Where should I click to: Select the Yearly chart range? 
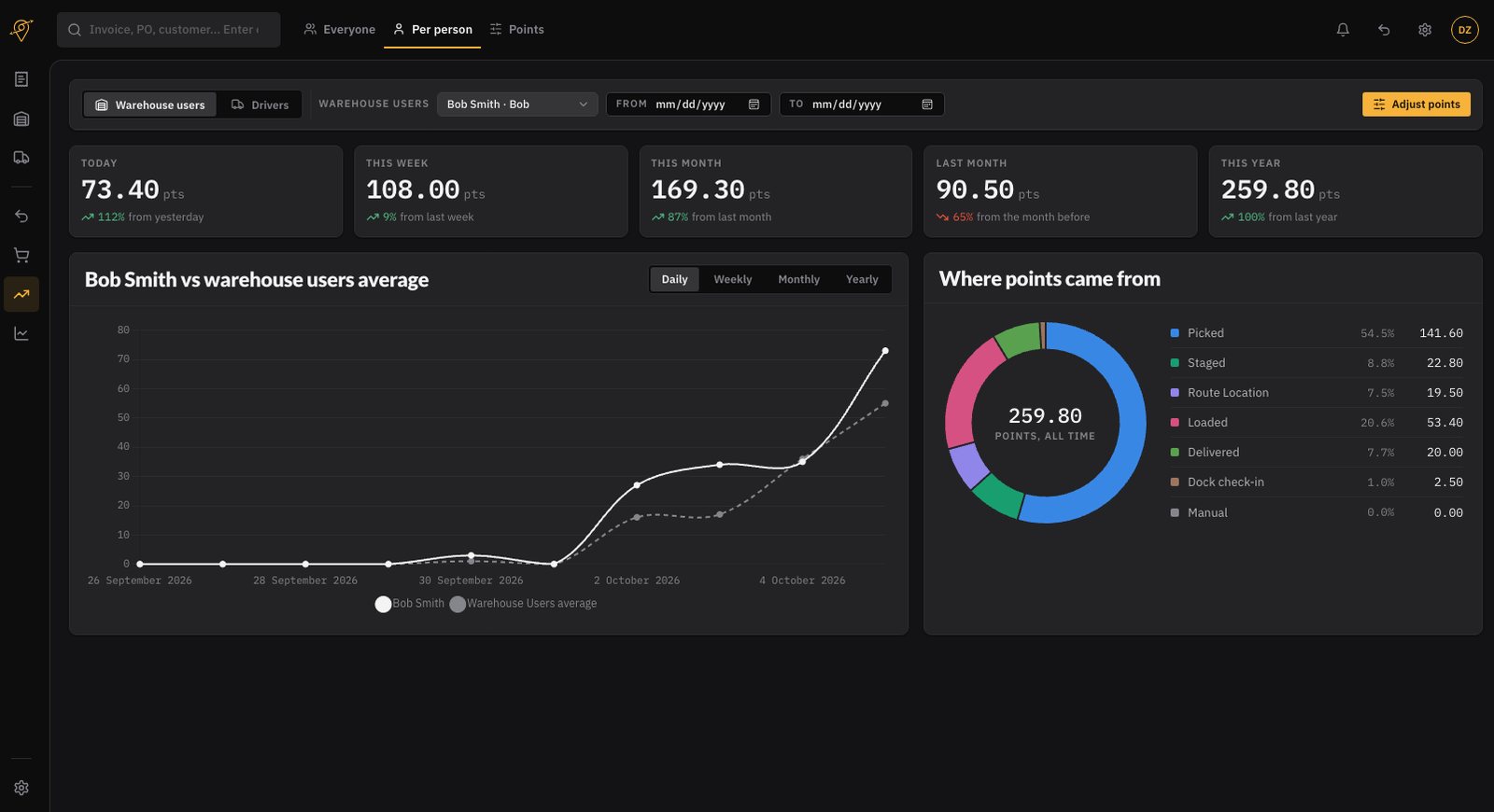(862, 279)
